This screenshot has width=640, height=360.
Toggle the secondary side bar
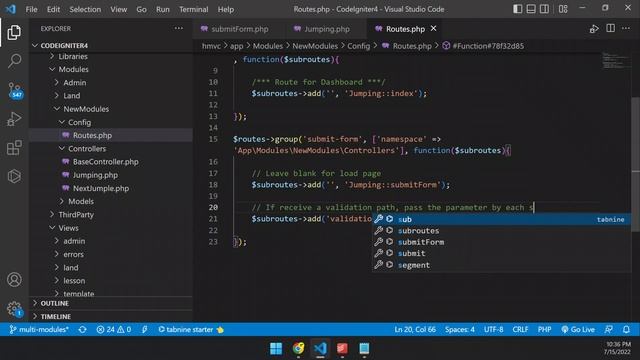point(544,9)
